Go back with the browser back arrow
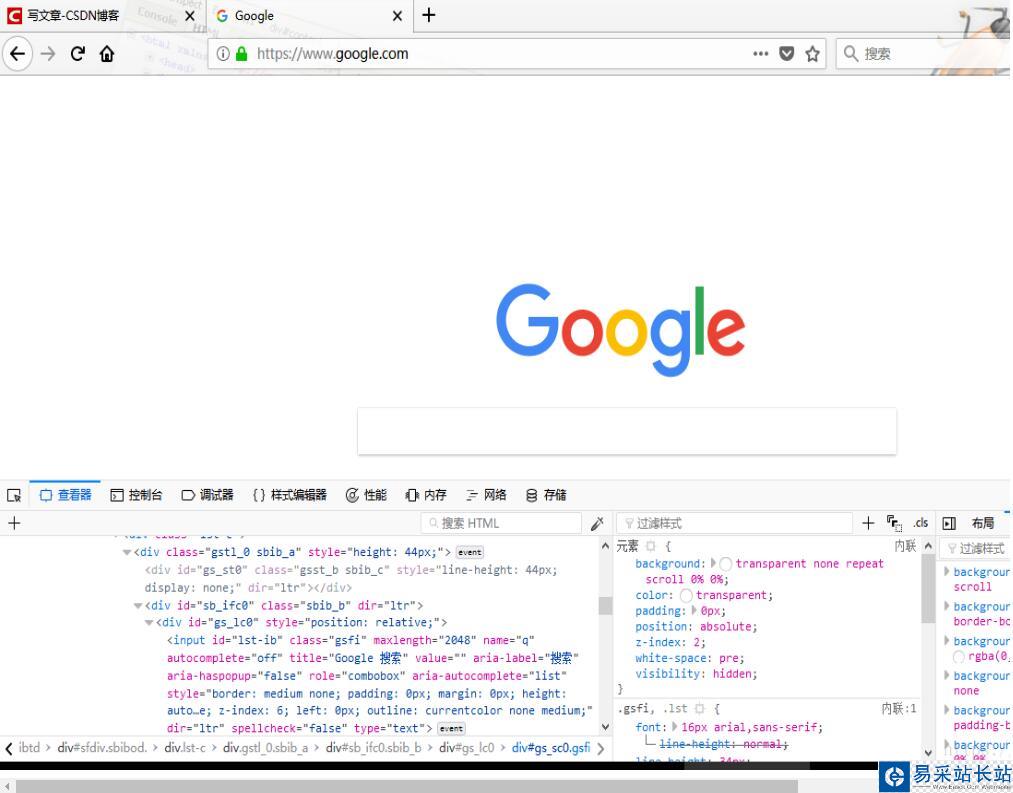Viewport: 1013px width, 793px height. point(17,54)
